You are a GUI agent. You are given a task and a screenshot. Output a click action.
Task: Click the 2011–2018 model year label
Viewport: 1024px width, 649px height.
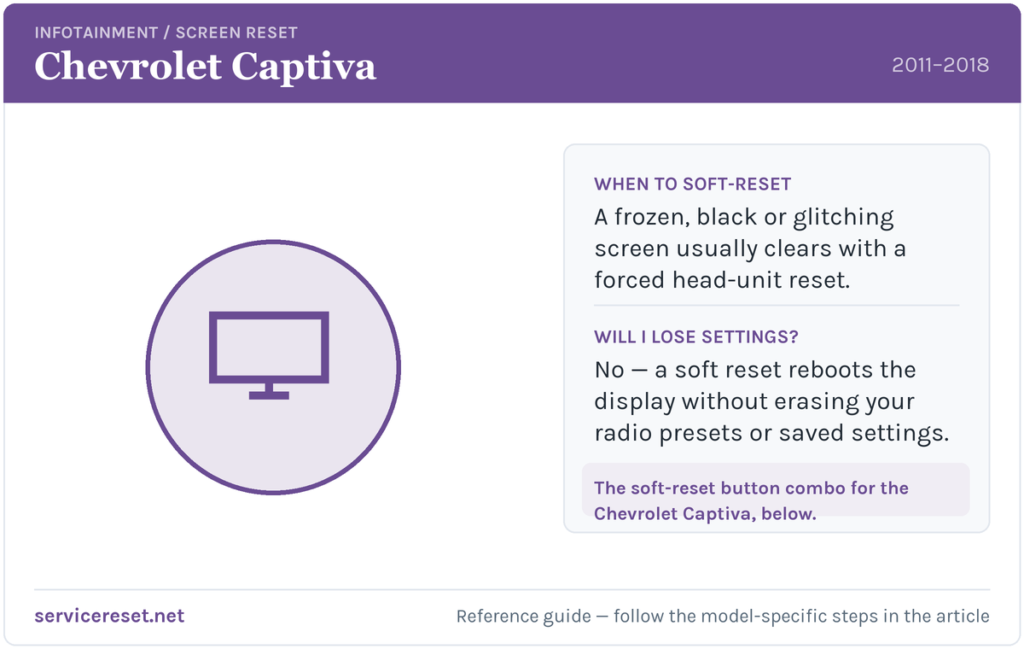point(940,65)
